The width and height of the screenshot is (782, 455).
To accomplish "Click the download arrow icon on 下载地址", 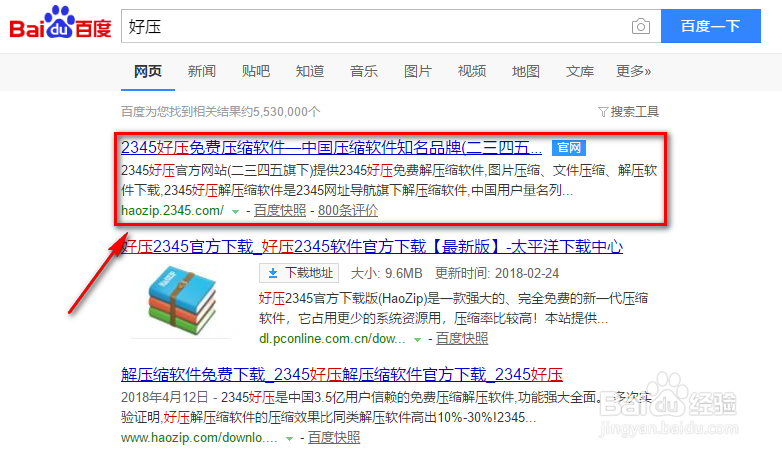I will coord(273,273).
